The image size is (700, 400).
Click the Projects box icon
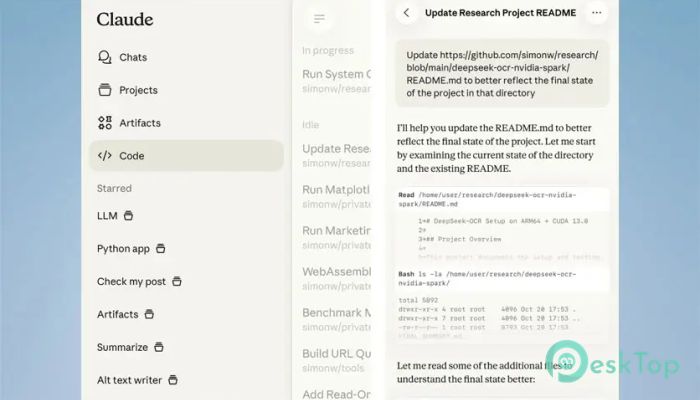coord(105,90)
